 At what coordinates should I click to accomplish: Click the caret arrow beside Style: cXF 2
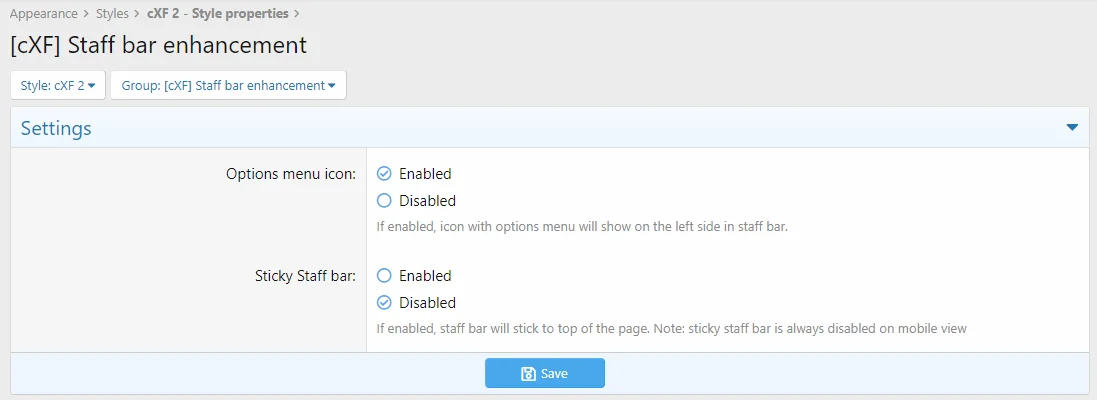pyautogui.click(x=92, y=86)
